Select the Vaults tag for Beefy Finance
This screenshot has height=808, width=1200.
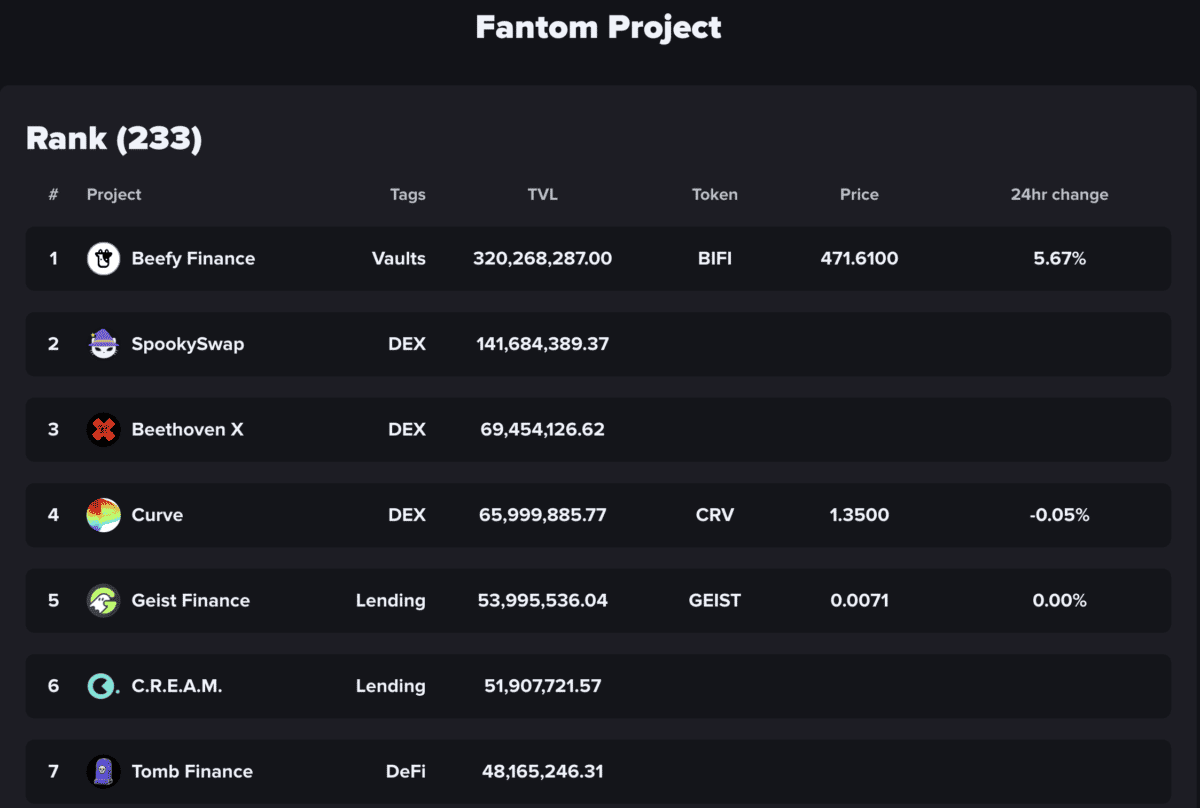[399, 259]
